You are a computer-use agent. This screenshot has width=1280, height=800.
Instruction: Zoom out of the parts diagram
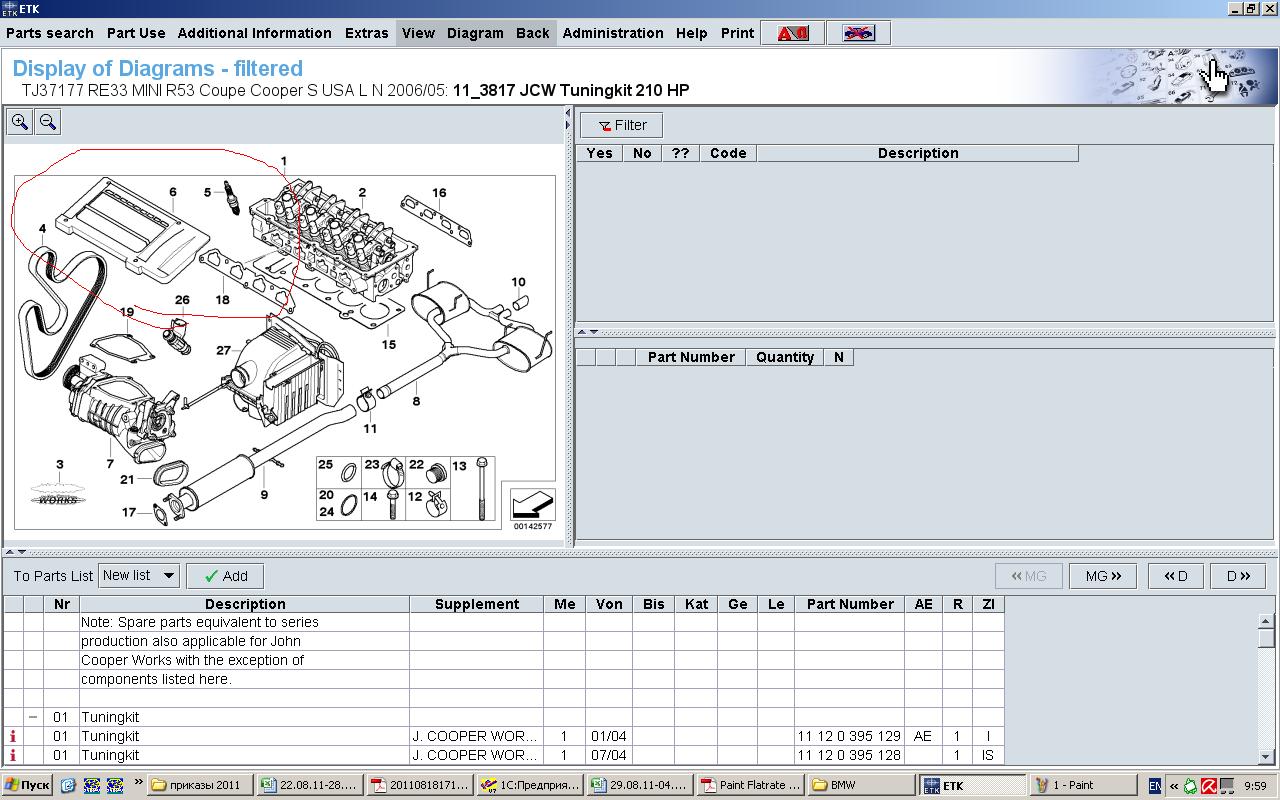[47, 122]
